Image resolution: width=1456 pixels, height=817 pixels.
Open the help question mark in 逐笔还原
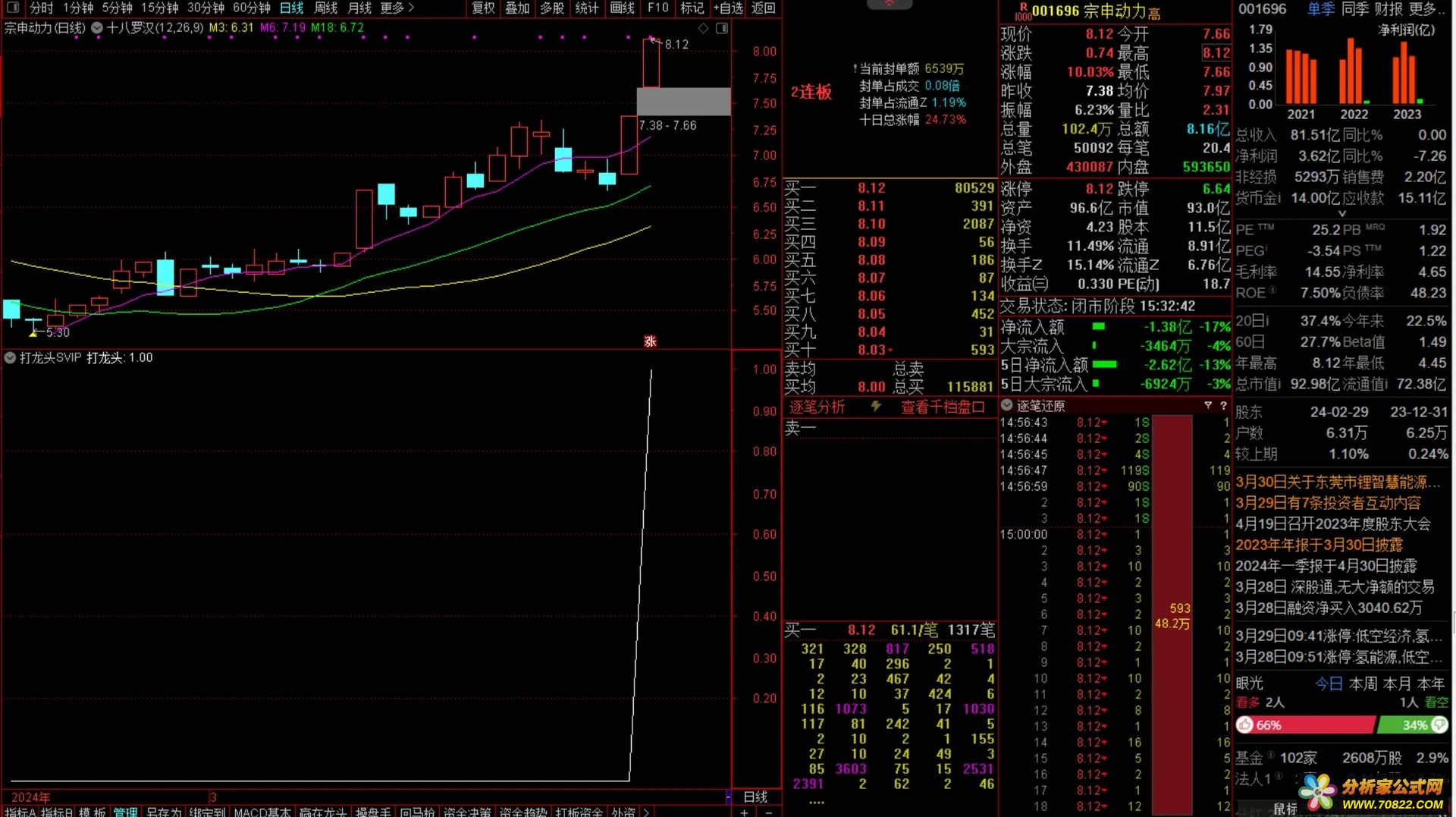point(1223,405)
